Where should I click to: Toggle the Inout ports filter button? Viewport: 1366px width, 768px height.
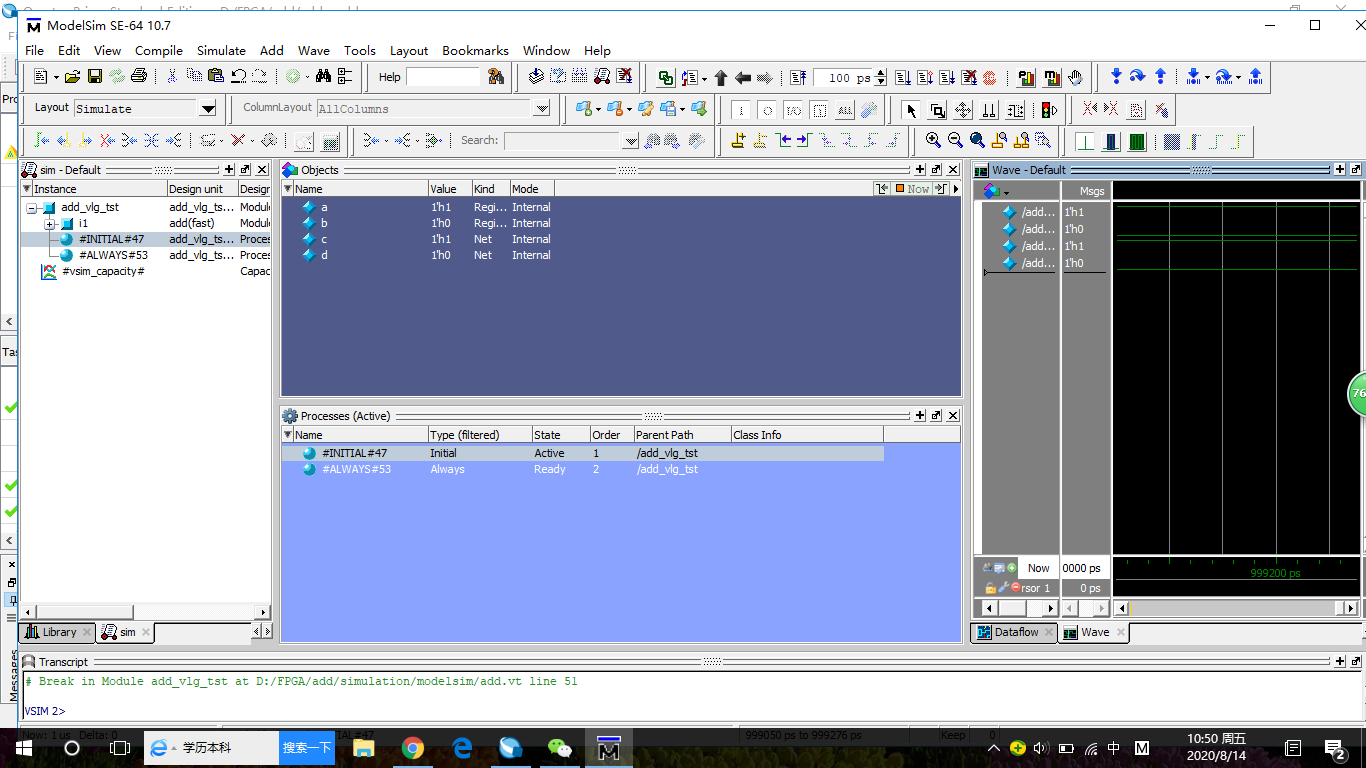793,109
